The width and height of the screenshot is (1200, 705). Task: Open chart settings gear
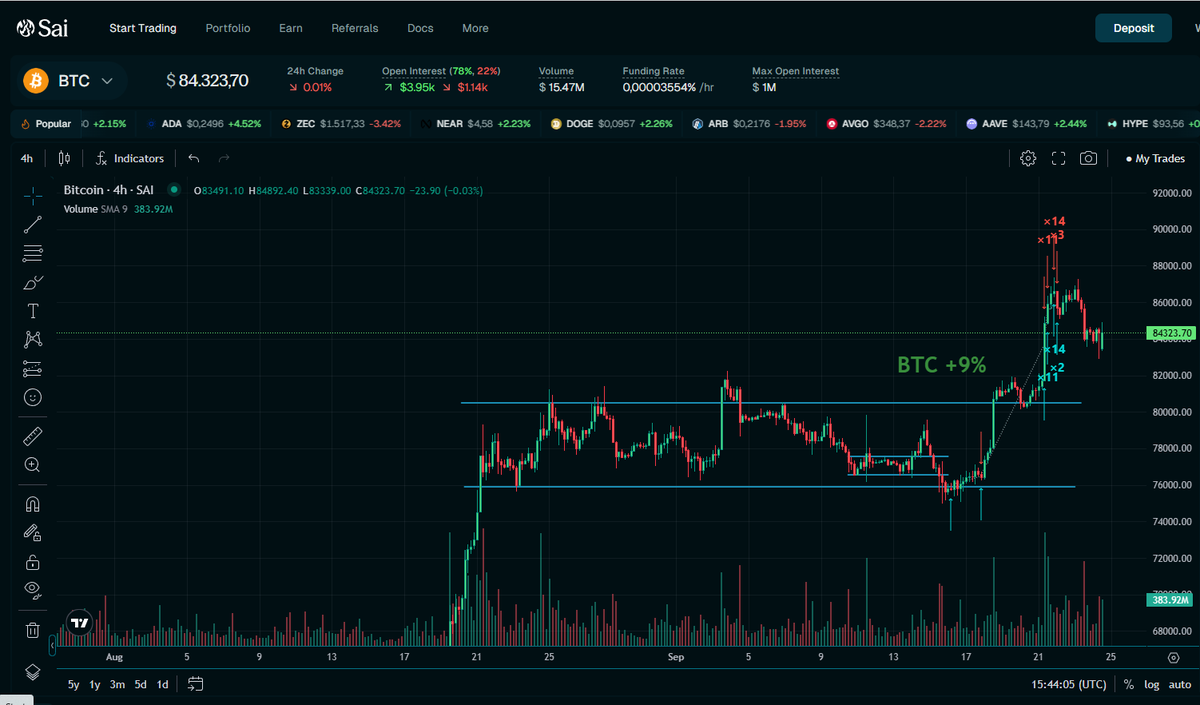(1028, 158)
